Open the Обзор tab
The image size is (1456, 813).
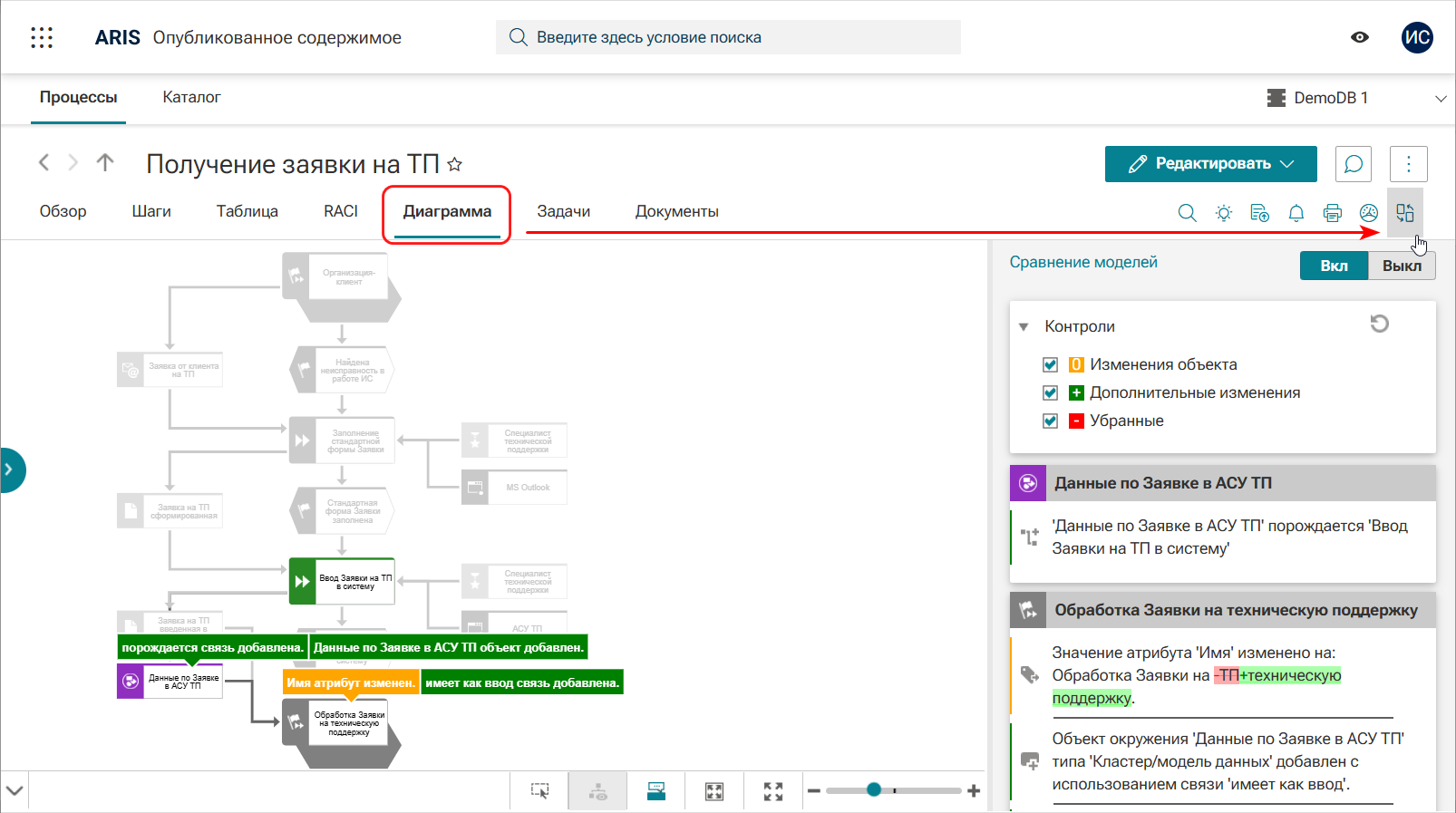pyautogui.click(x=63, y=211)
